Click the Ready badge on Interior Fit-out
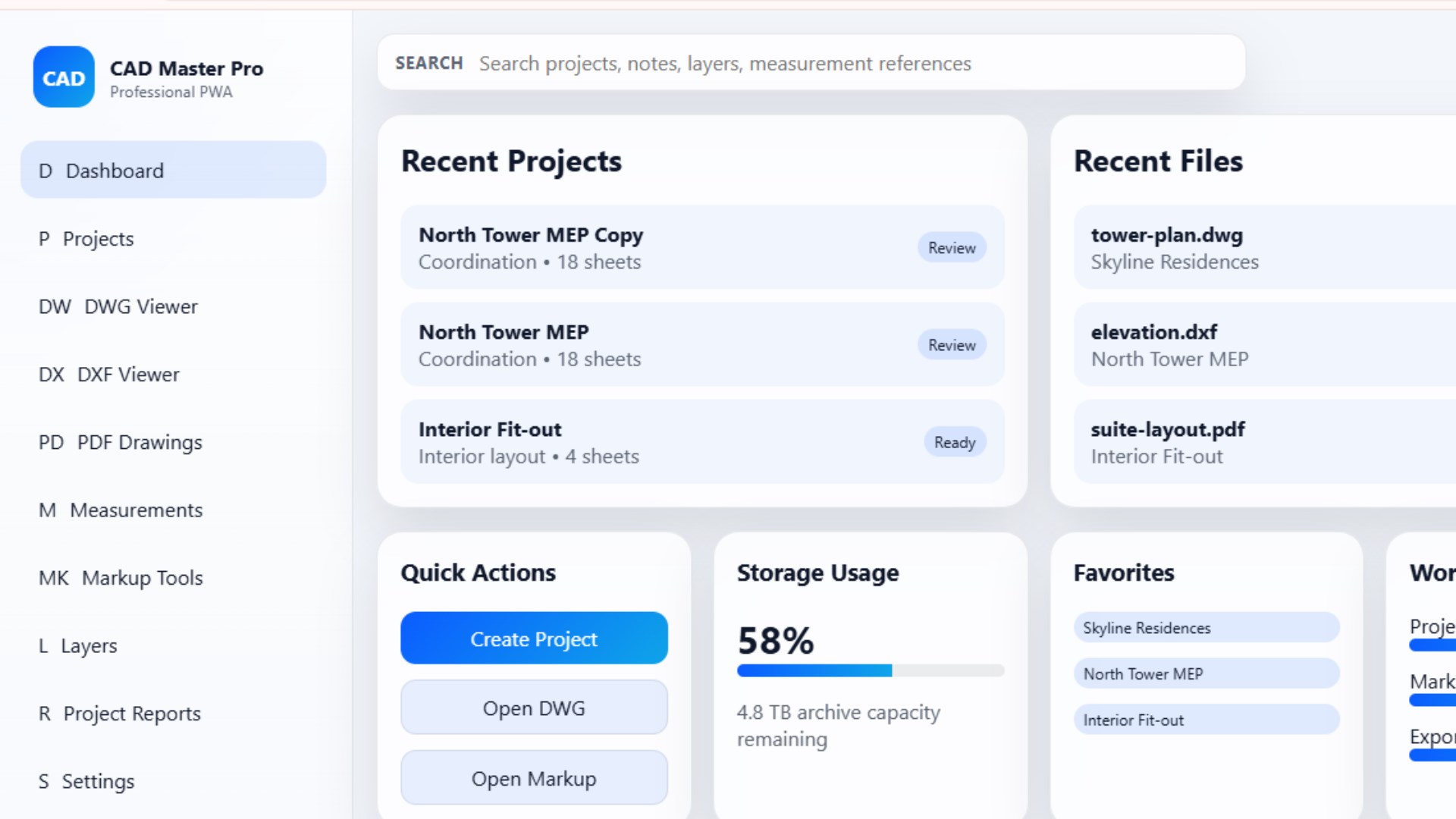 (955, 441)
